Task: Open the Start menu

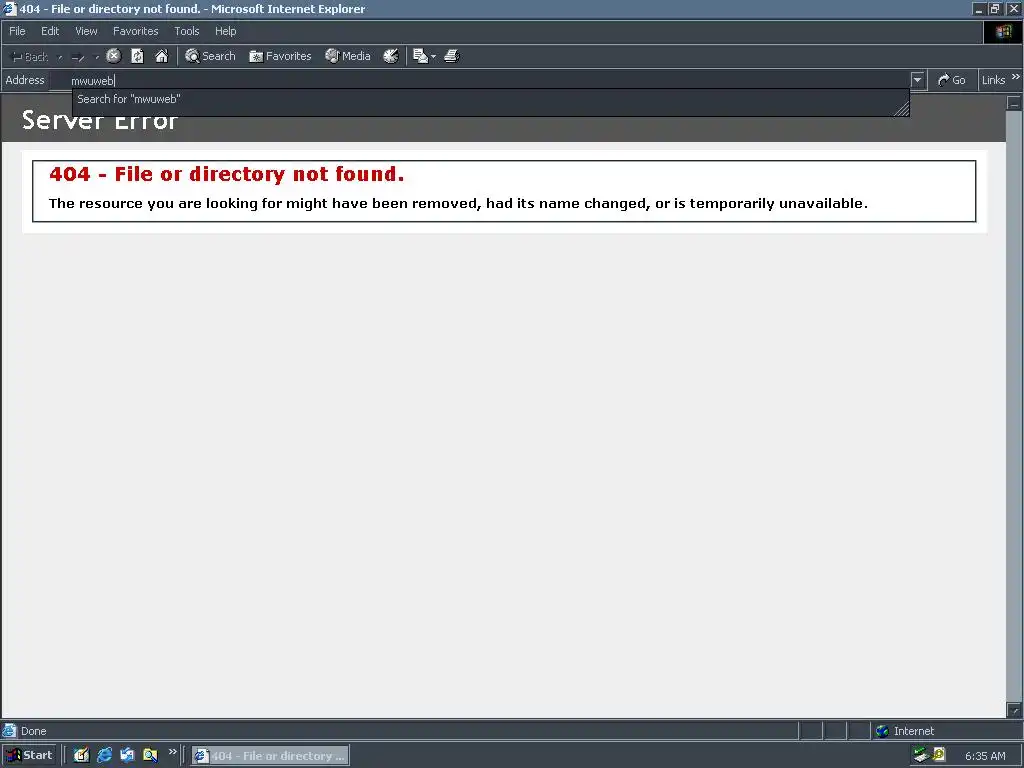Action: [29, 755]
